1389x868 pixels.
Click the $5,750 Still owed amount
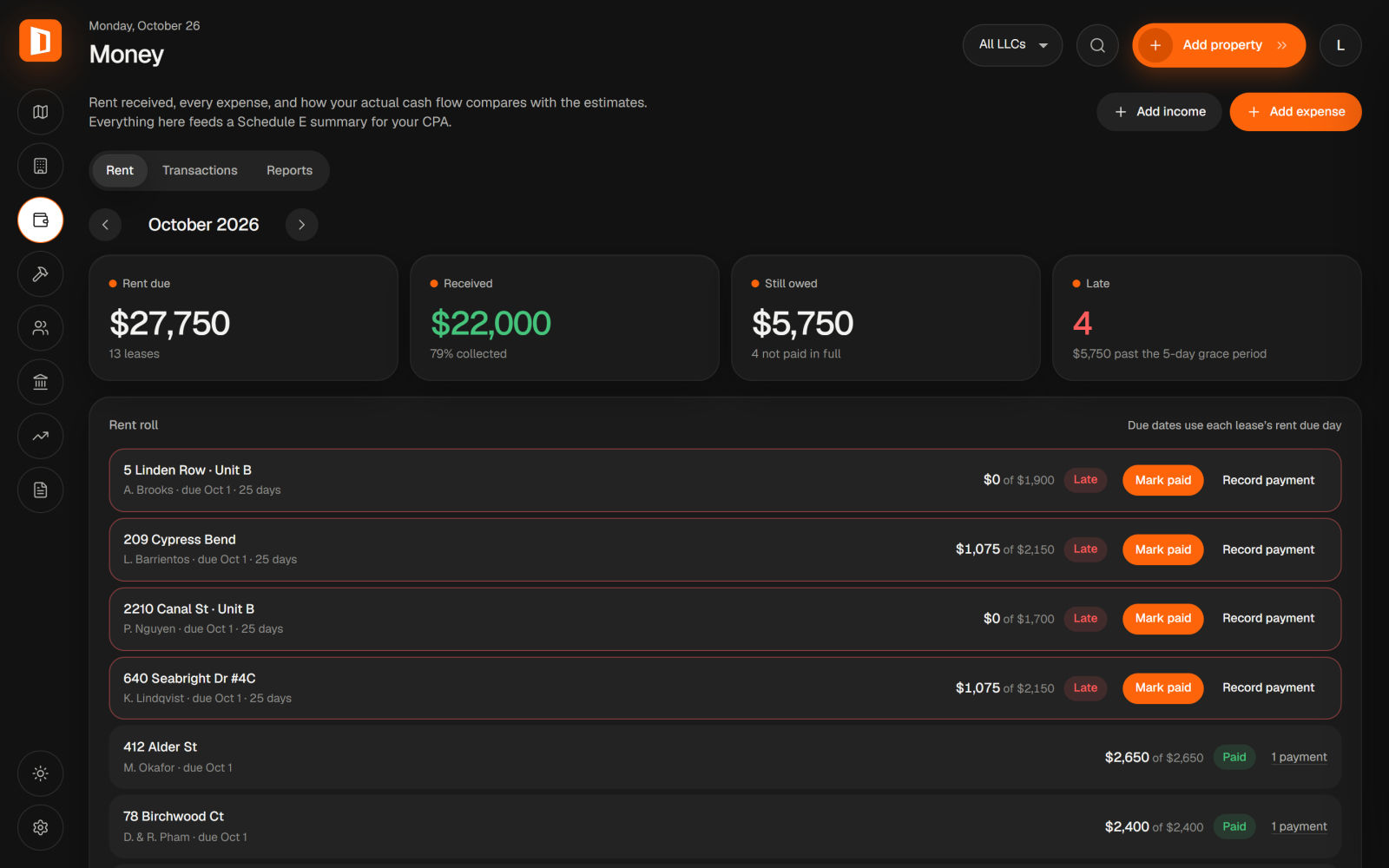tap(802, 324)
